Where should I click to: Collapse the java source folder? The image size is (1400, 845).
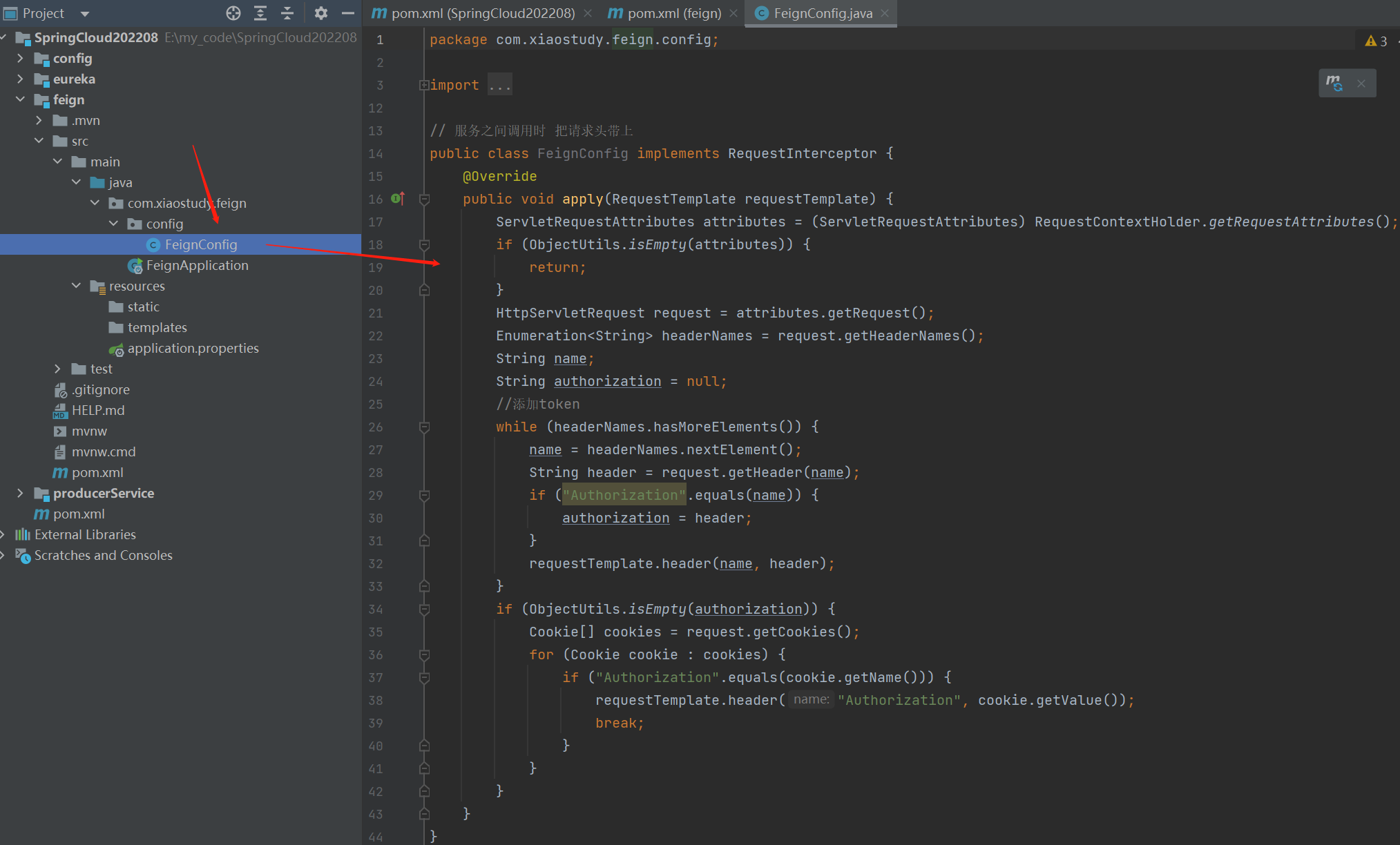(76, 182)
